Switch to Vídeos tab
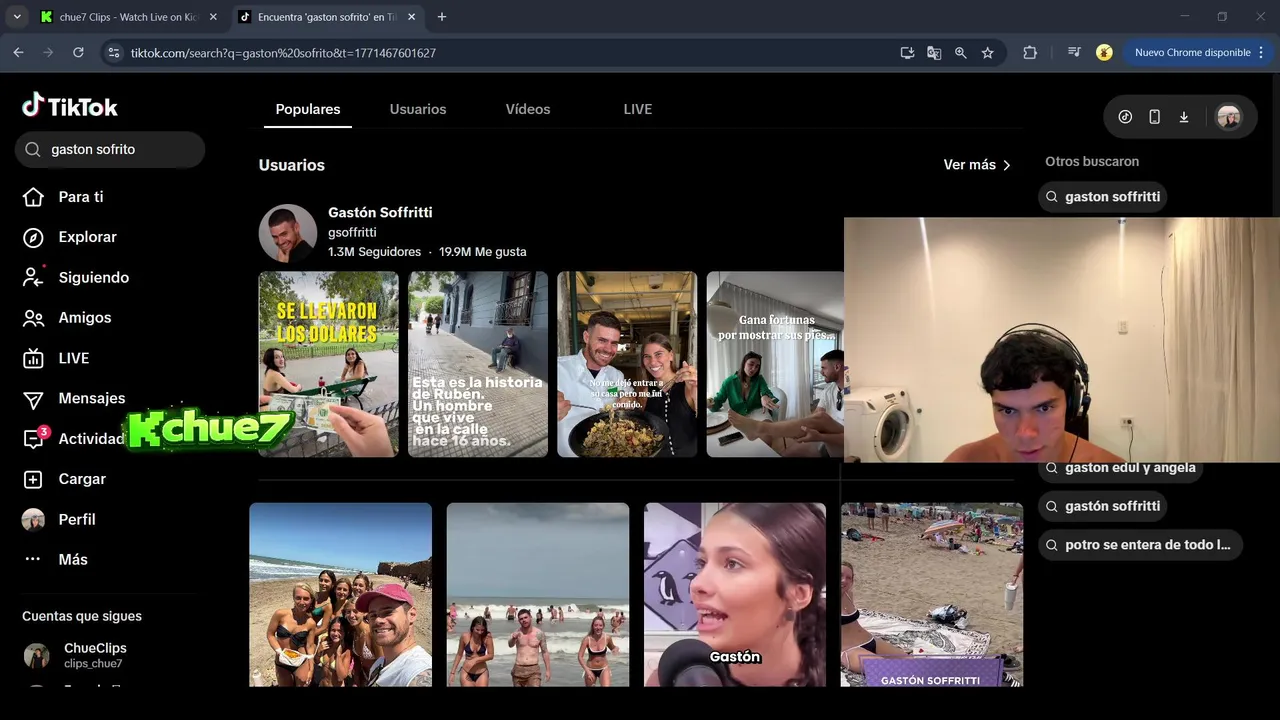This screenshot has height=720, width=1280. 528,109
